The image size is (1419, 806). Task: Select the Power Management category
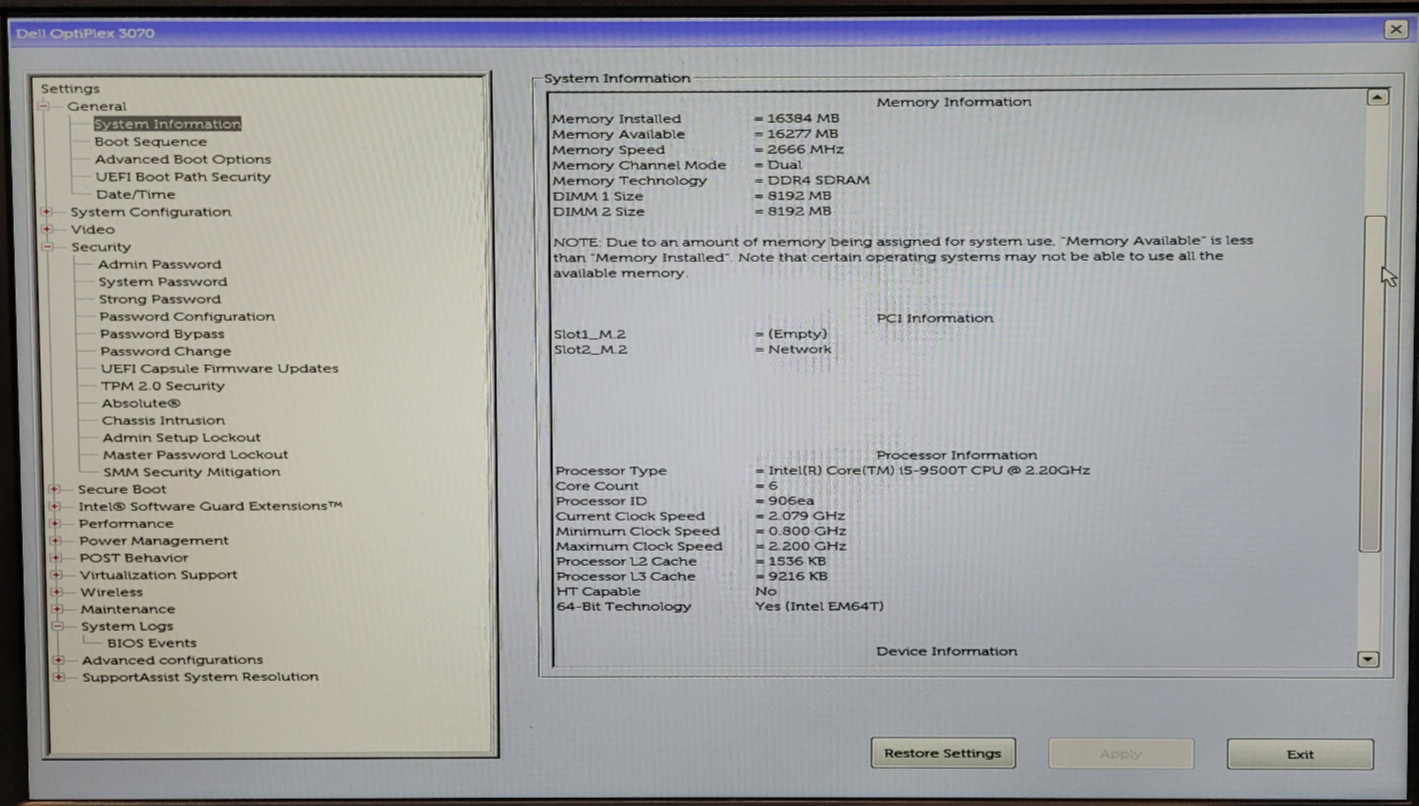pyautogui.click(x=154, y=541)
